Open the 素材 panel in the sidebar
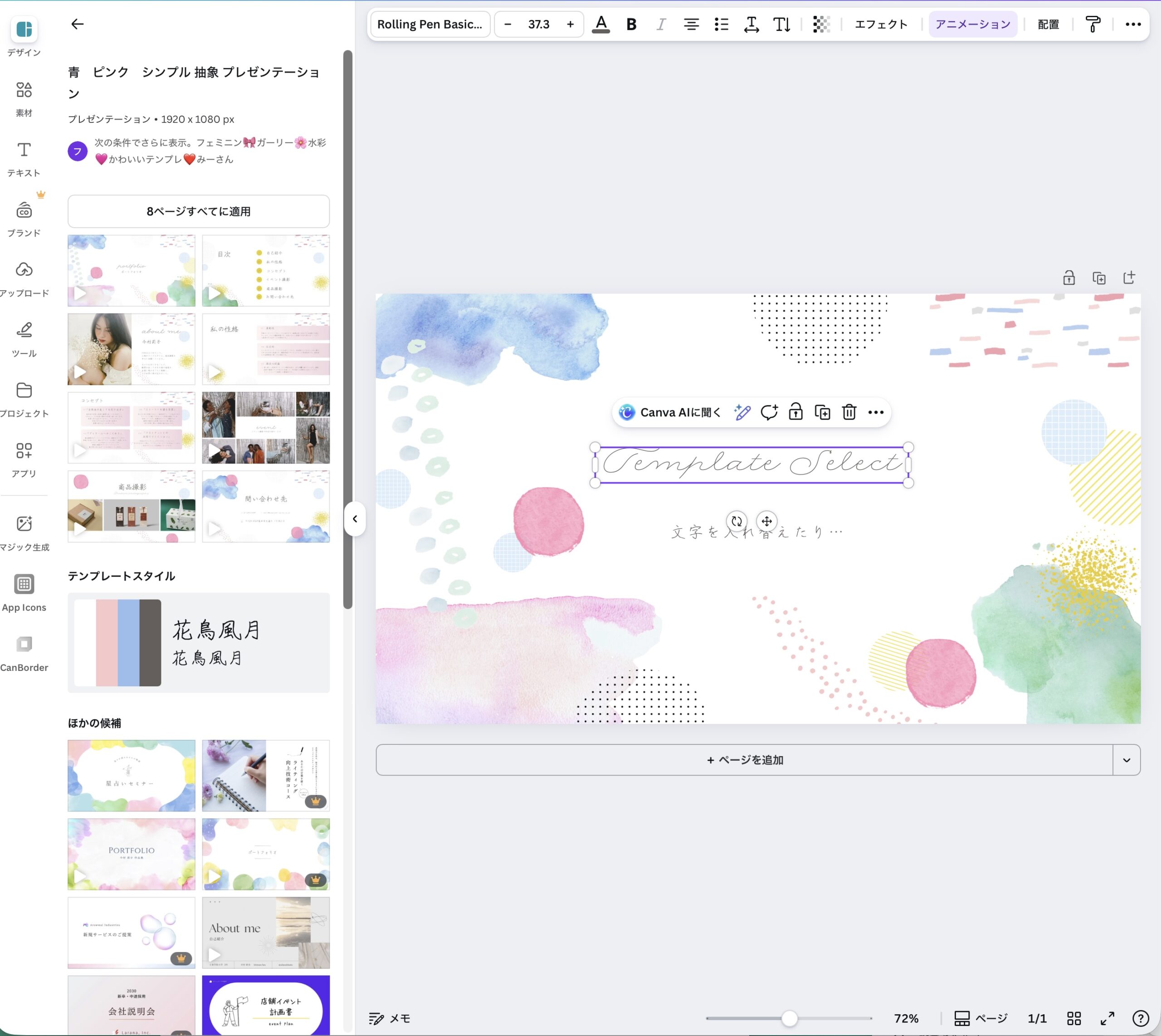The width and height of the screenshot is (1161, 1036). 23,97
